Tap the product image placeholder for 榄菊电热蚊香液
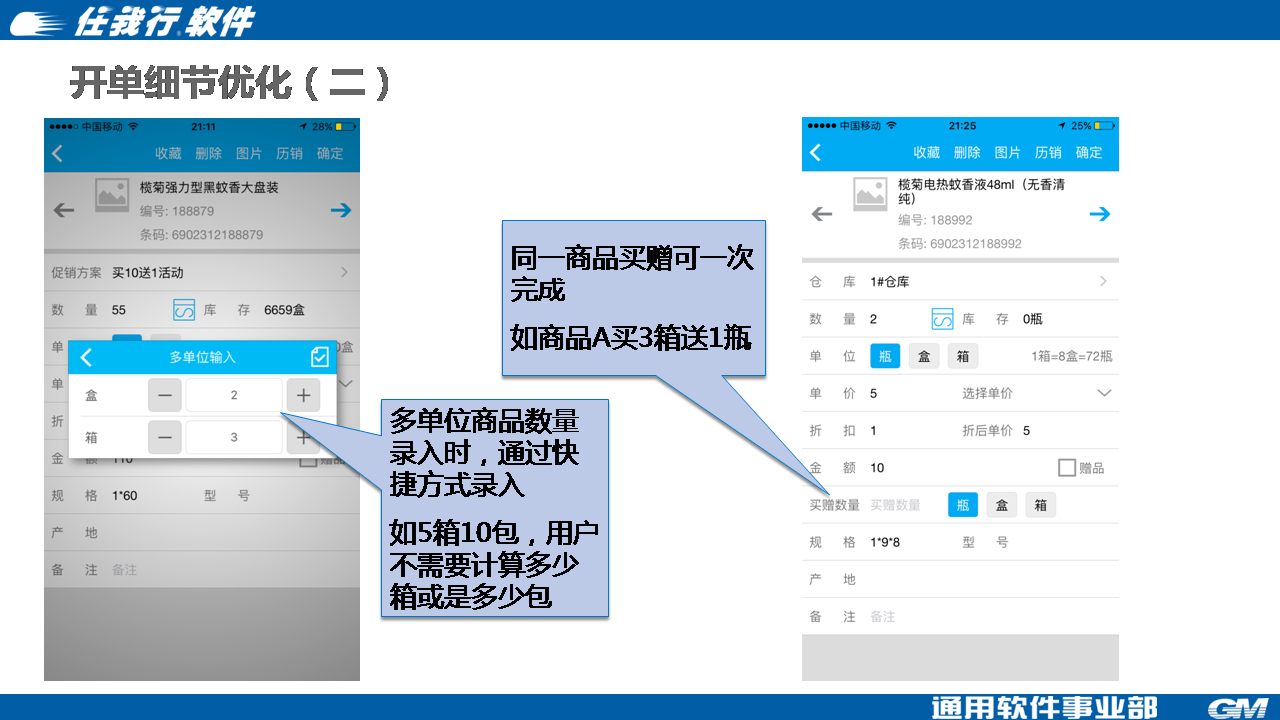1280x720 pixels. pos(870,194)
